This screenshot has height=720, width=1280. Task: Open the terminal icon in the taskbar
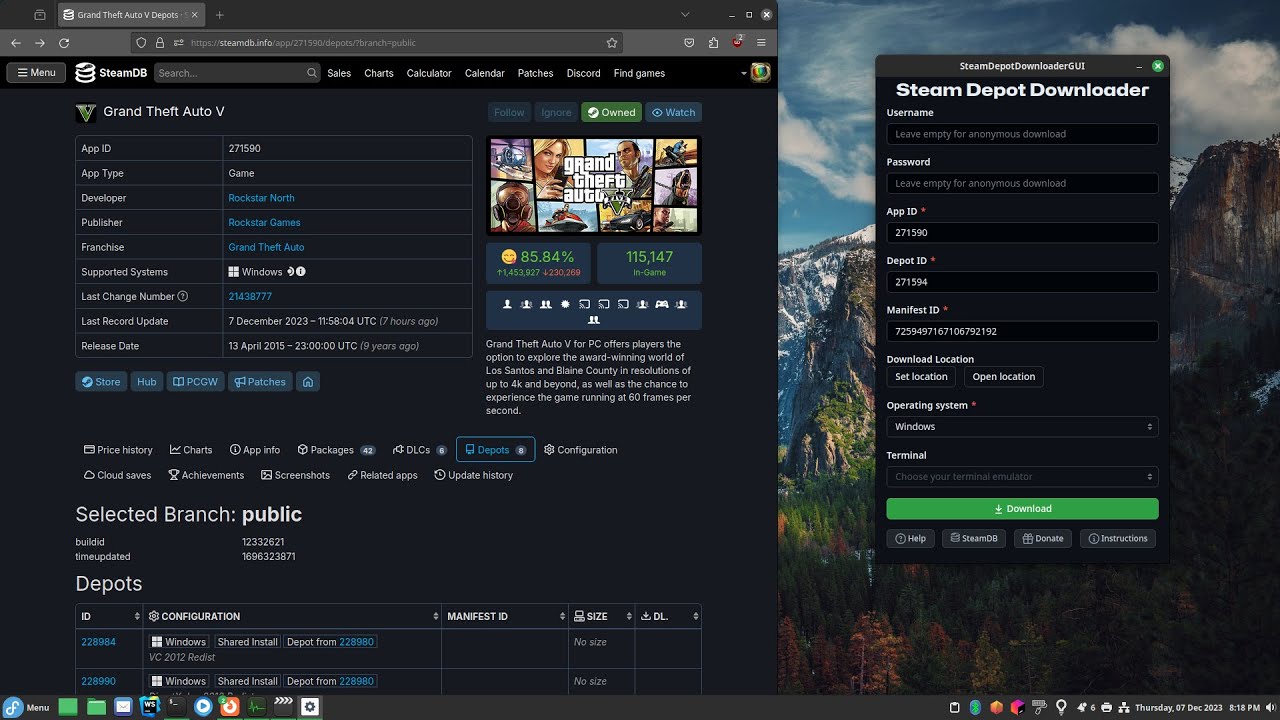tap(176, 706)
